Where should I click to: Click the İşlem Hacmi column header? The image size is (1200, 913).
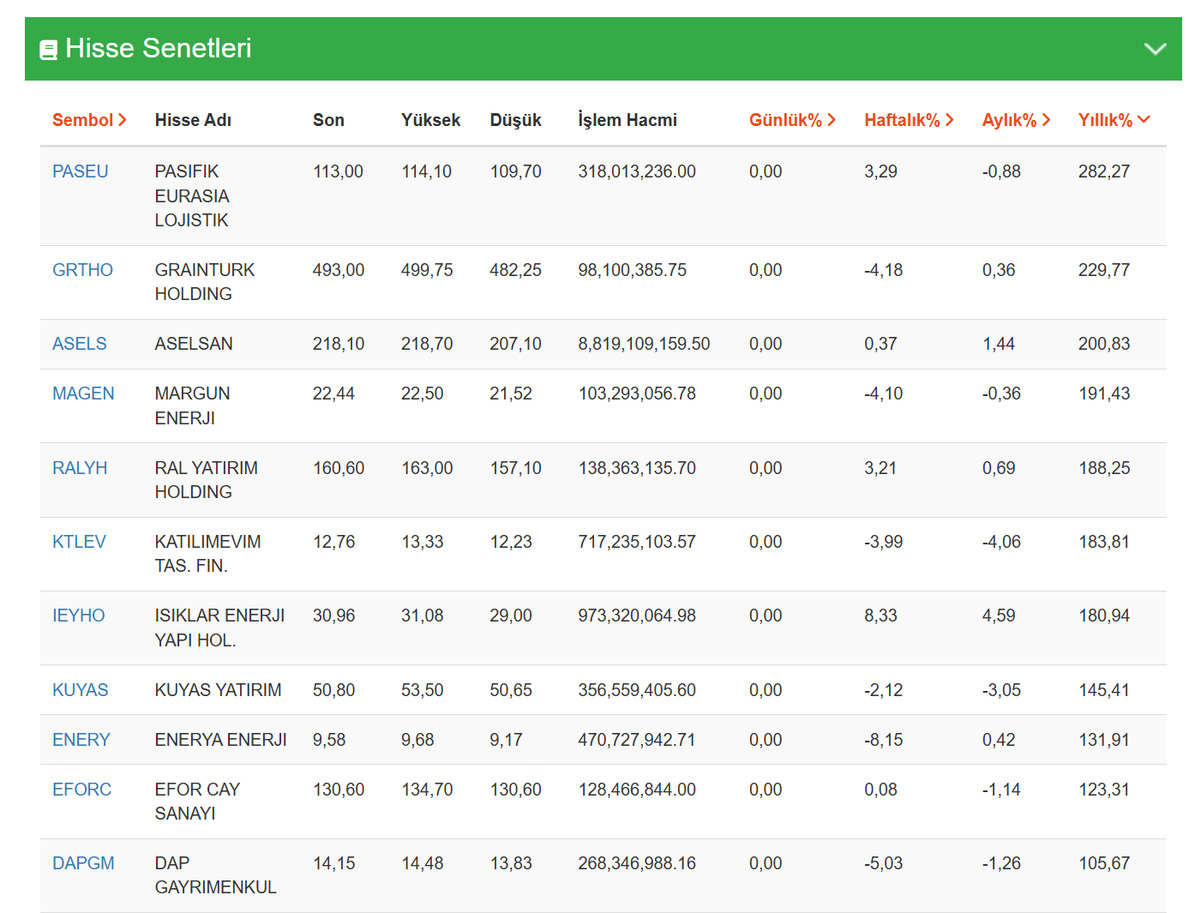coord(627,120)
